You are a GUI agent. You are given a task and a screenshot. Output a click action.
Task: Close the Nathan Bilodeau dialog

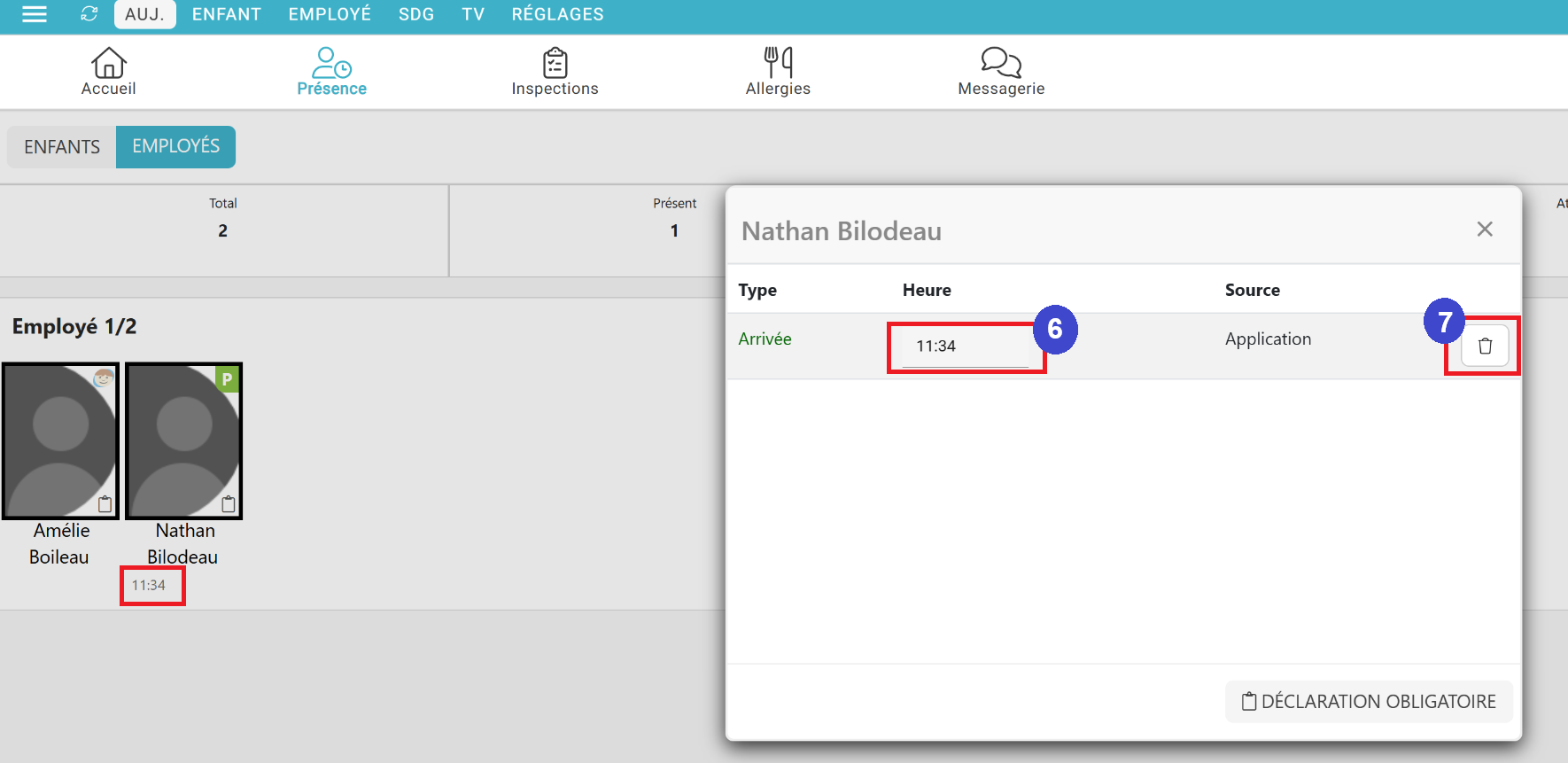1485,230
